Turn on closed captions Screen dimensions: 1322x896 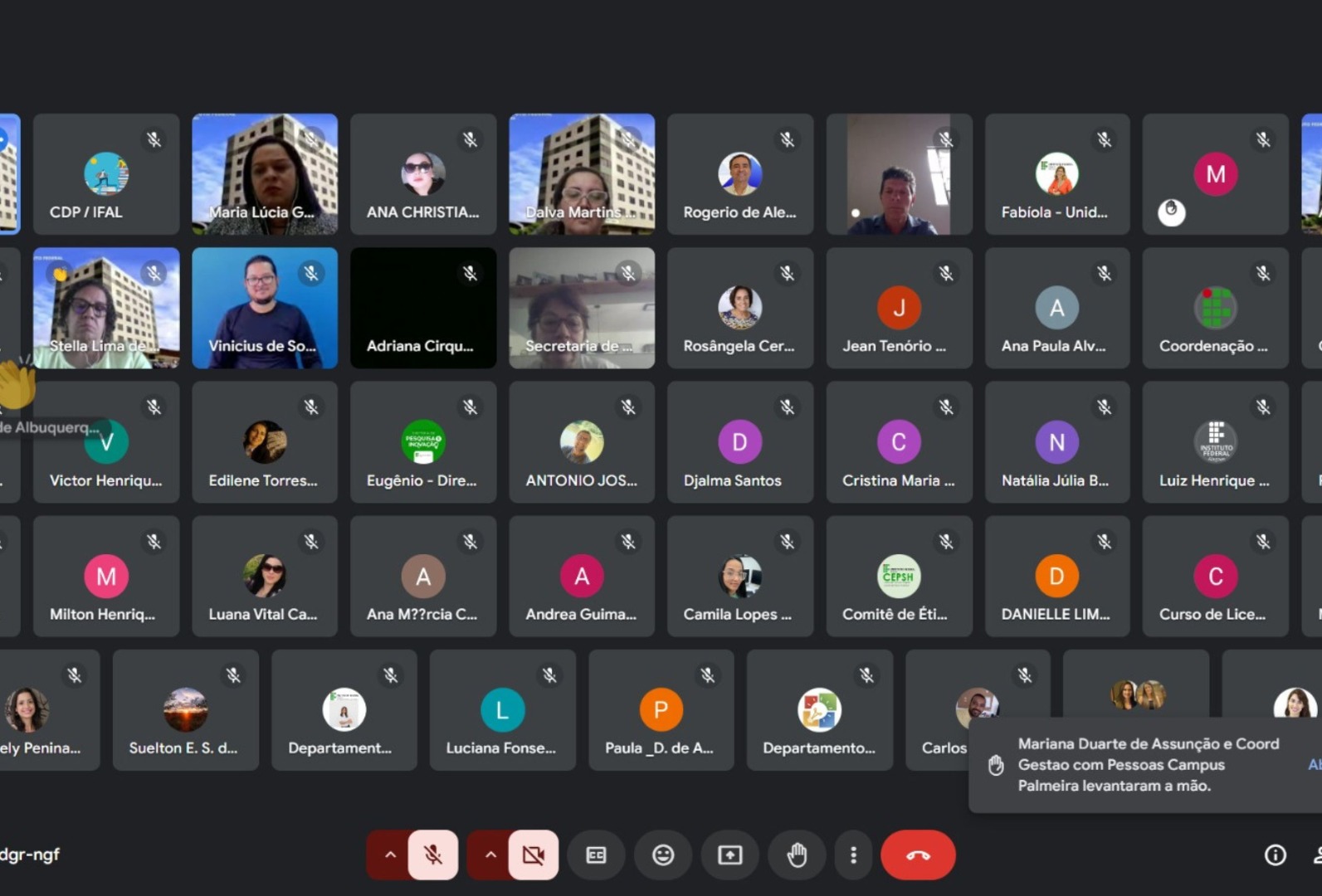coord(596,855)
